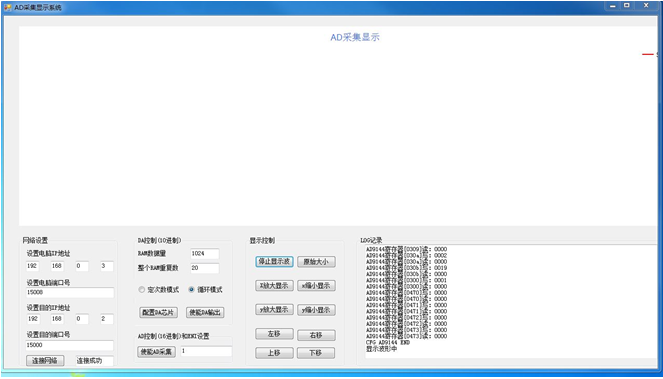
Task: Restore waveform with the 原始大小 button
Action: click(316, 261)
